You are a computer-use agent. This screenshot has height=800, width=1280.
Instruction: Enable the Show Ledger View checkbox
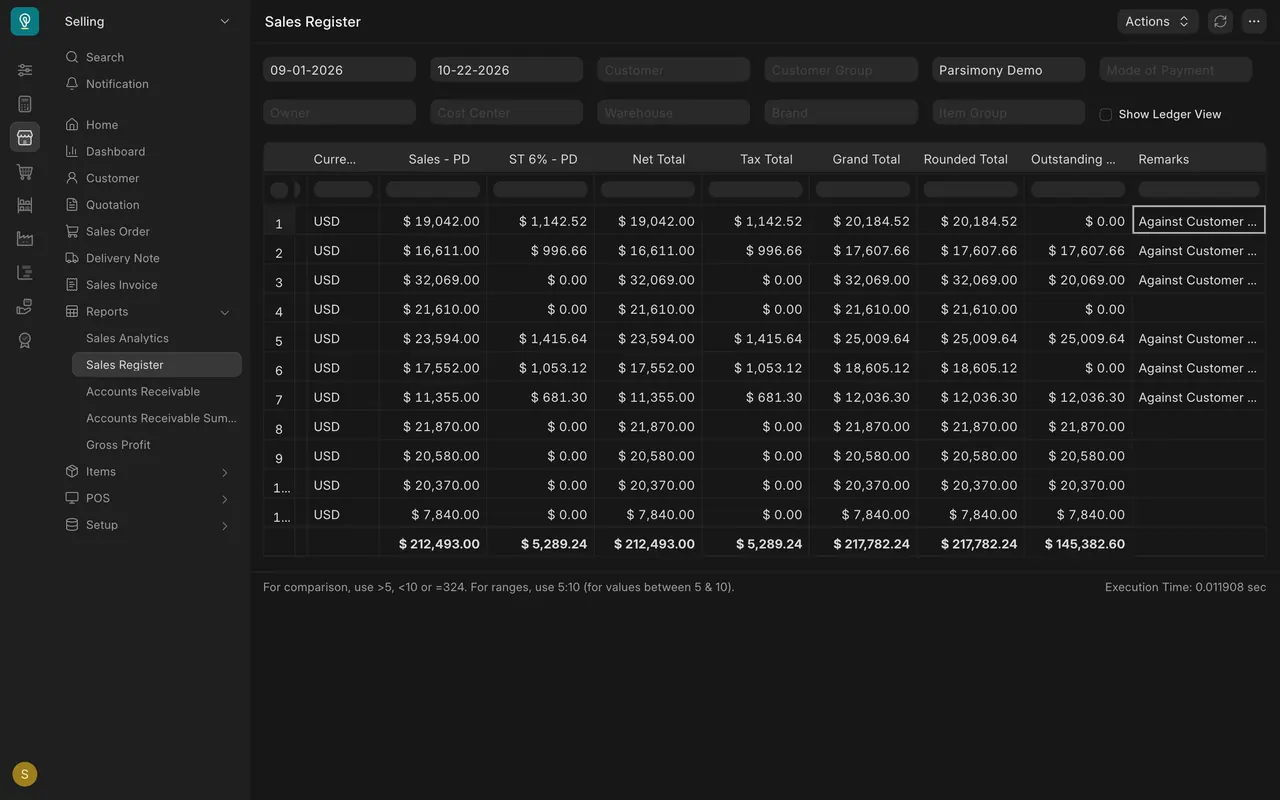(1106, 114)
